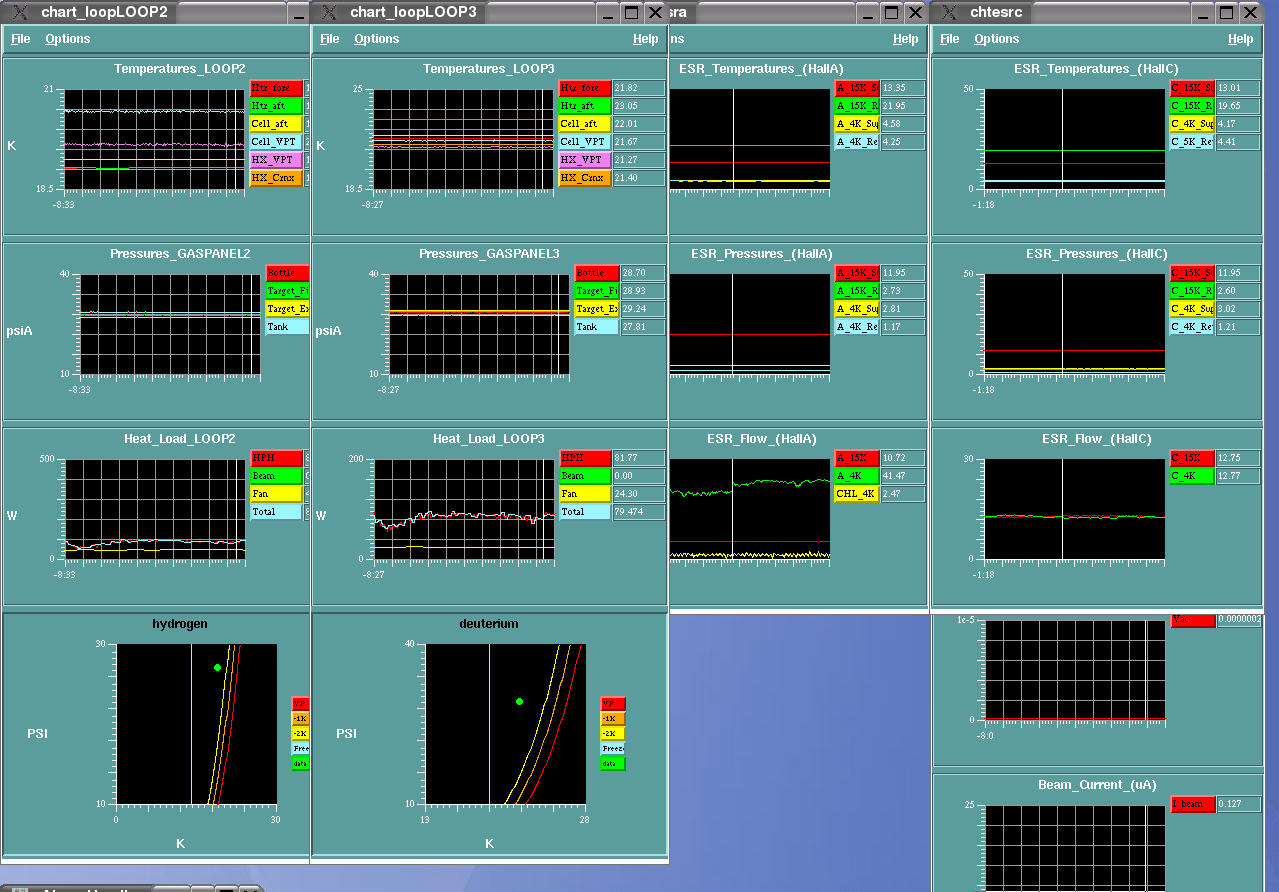Image resolution: width=1279 pixels, height=892 pixels.
Task: Click Htr_fore legend in Temperatures_LOOP2
Action: click(276, 88)
